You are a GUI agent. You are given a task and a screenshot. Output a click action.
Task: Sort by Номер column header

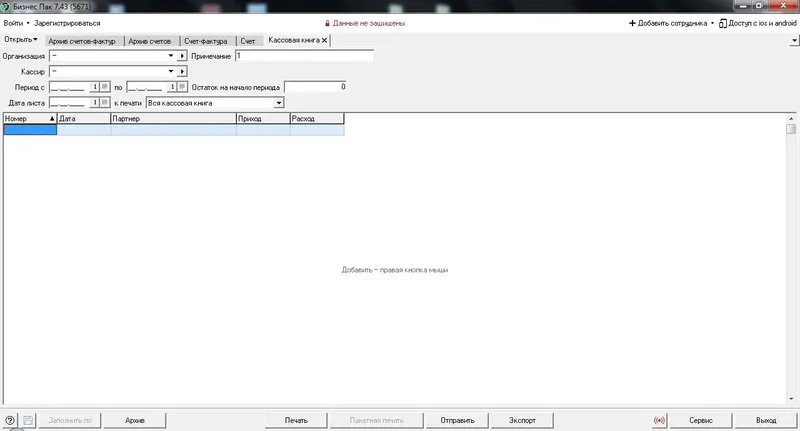tap(30, 118)
